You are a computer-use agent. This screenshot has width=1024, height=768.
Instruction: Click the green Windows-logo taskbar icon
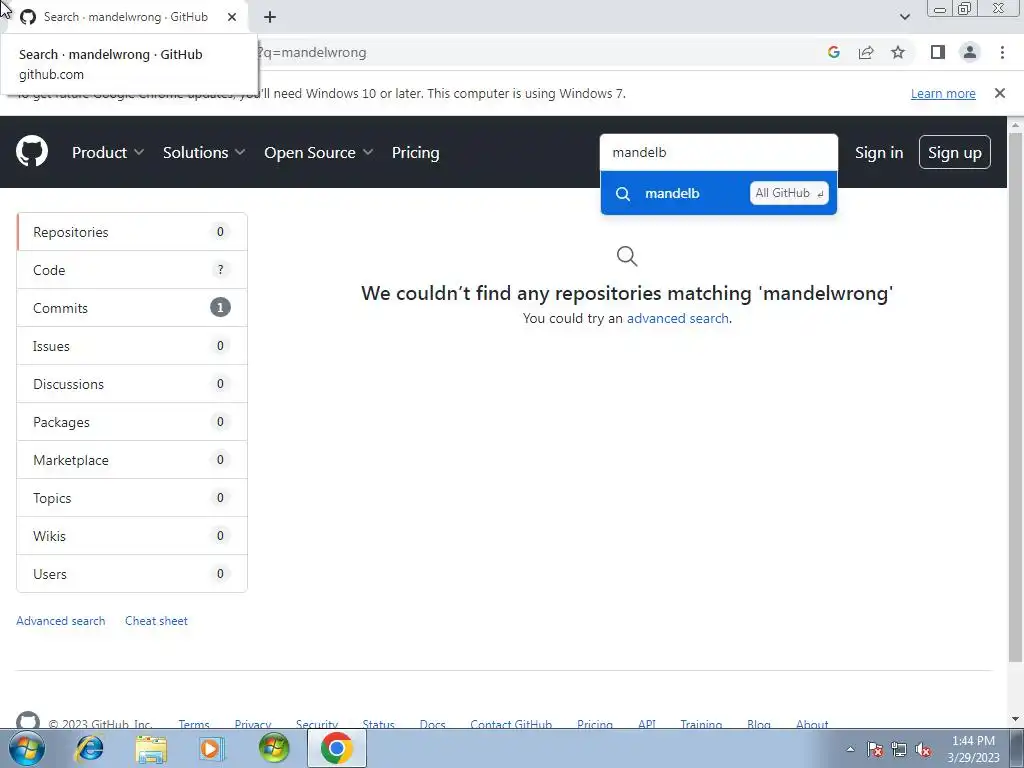pyautogui.click(x=274, y=748)
